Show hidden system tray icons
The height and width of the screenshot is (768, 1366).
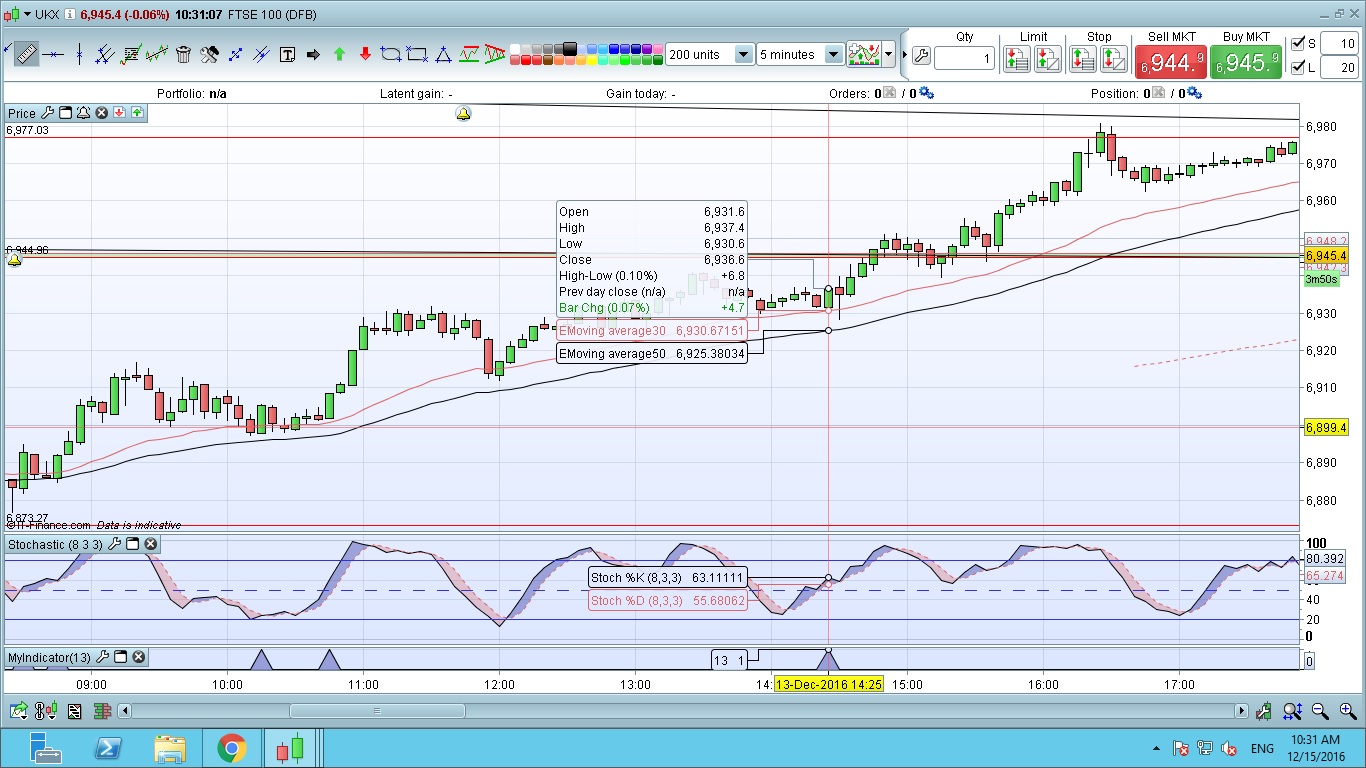click(x=1156, y=749)
